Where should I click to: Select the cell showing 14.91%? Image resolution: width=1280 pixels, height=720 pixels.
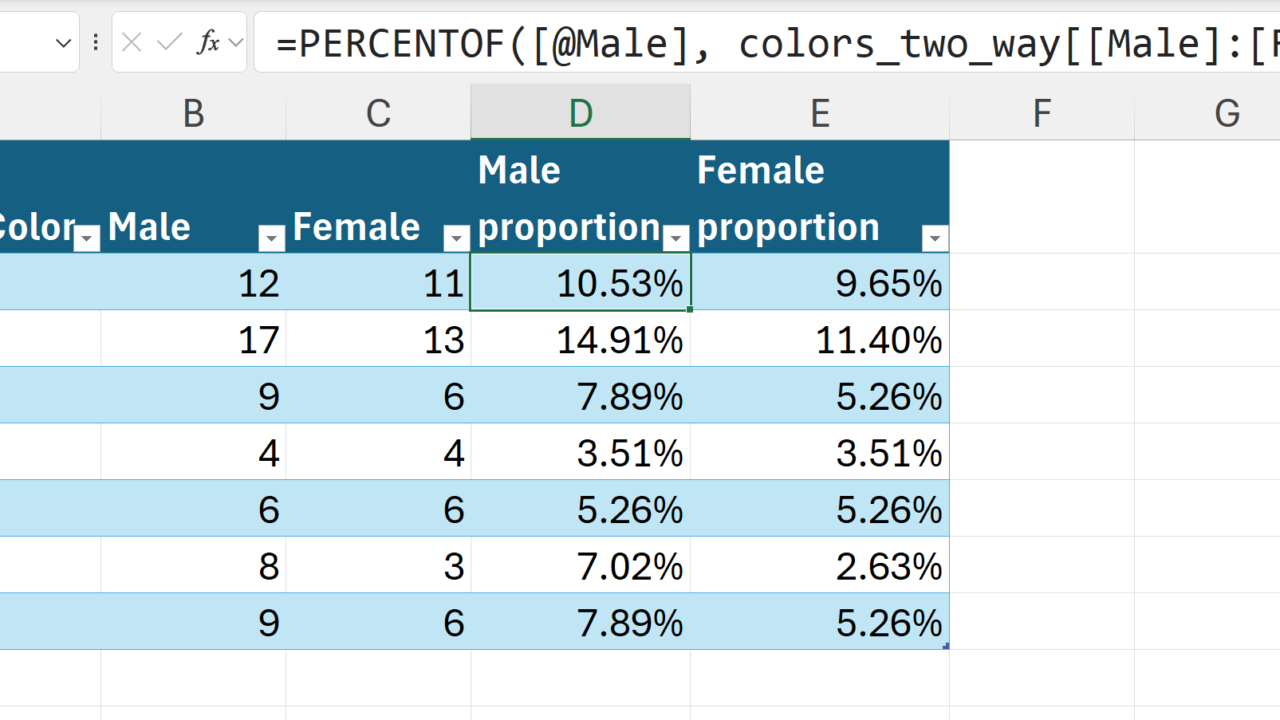tap(580, 341)
